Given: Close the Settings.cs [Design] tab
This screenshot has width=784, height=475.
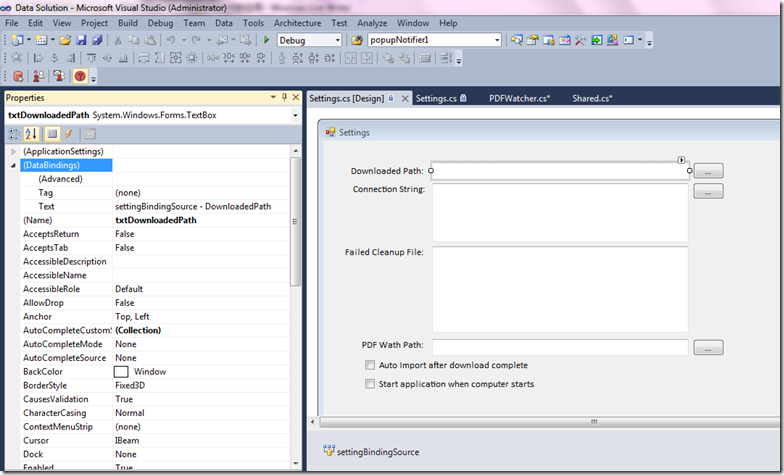Looking at the screenshot, I should pyautogui.click(x=405, y=98).
